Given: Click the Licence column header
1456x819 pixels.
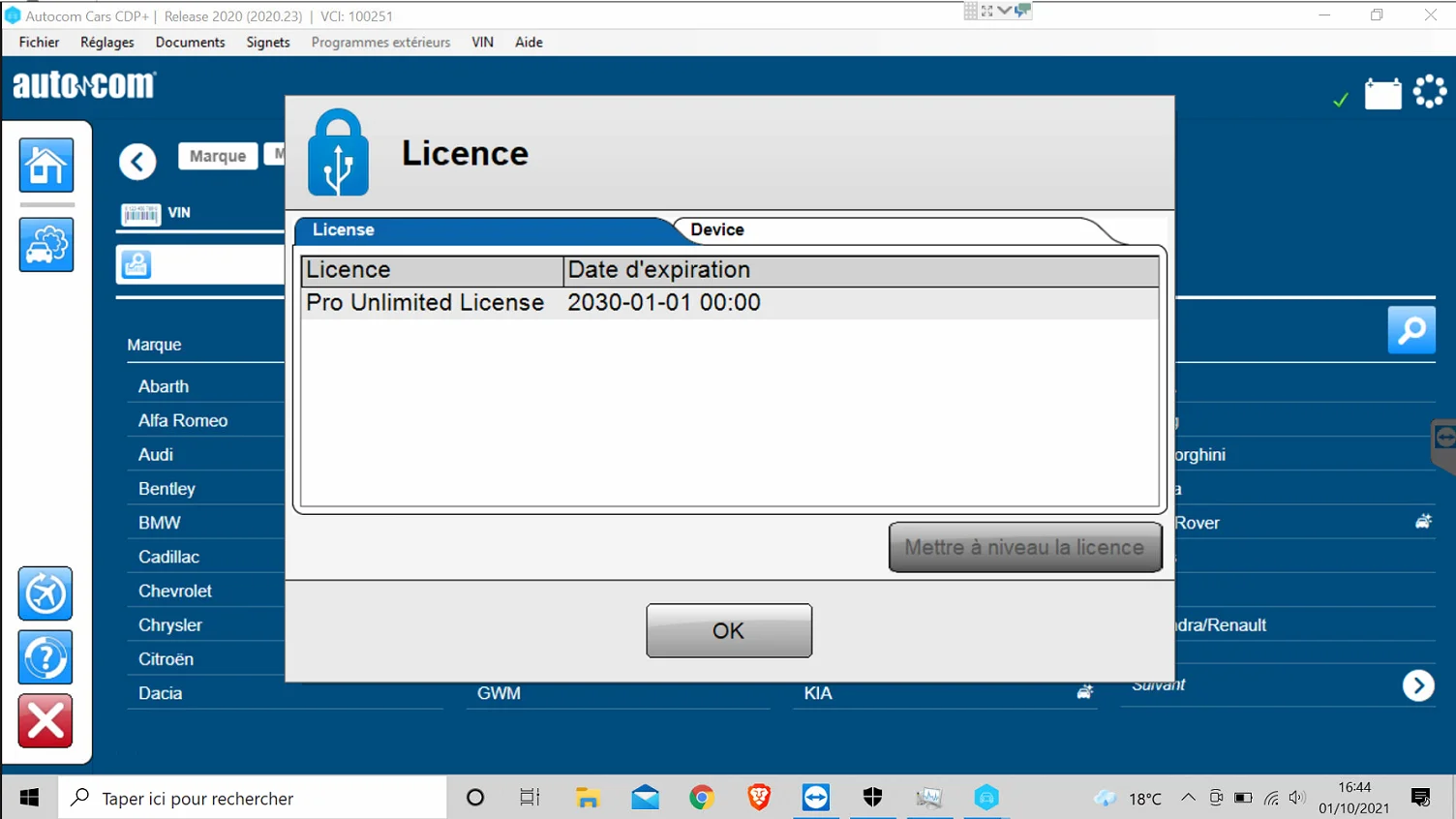Looking at the screenshot, I should click(432, 270).
